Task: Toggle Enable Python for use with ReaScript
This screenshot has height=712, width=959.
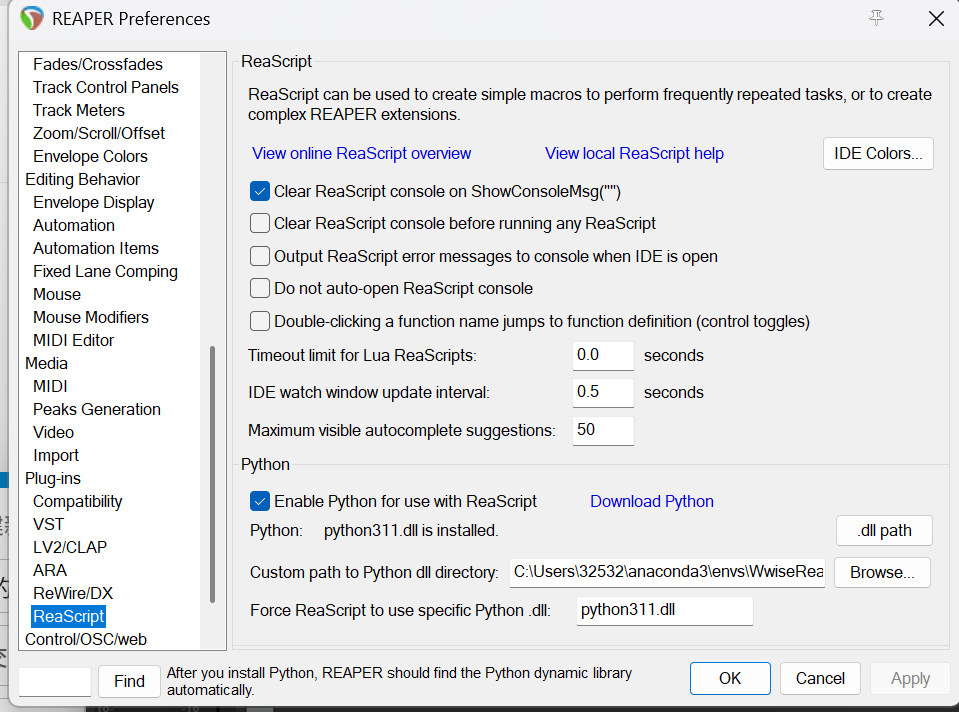Action: (x=259, y=502)
